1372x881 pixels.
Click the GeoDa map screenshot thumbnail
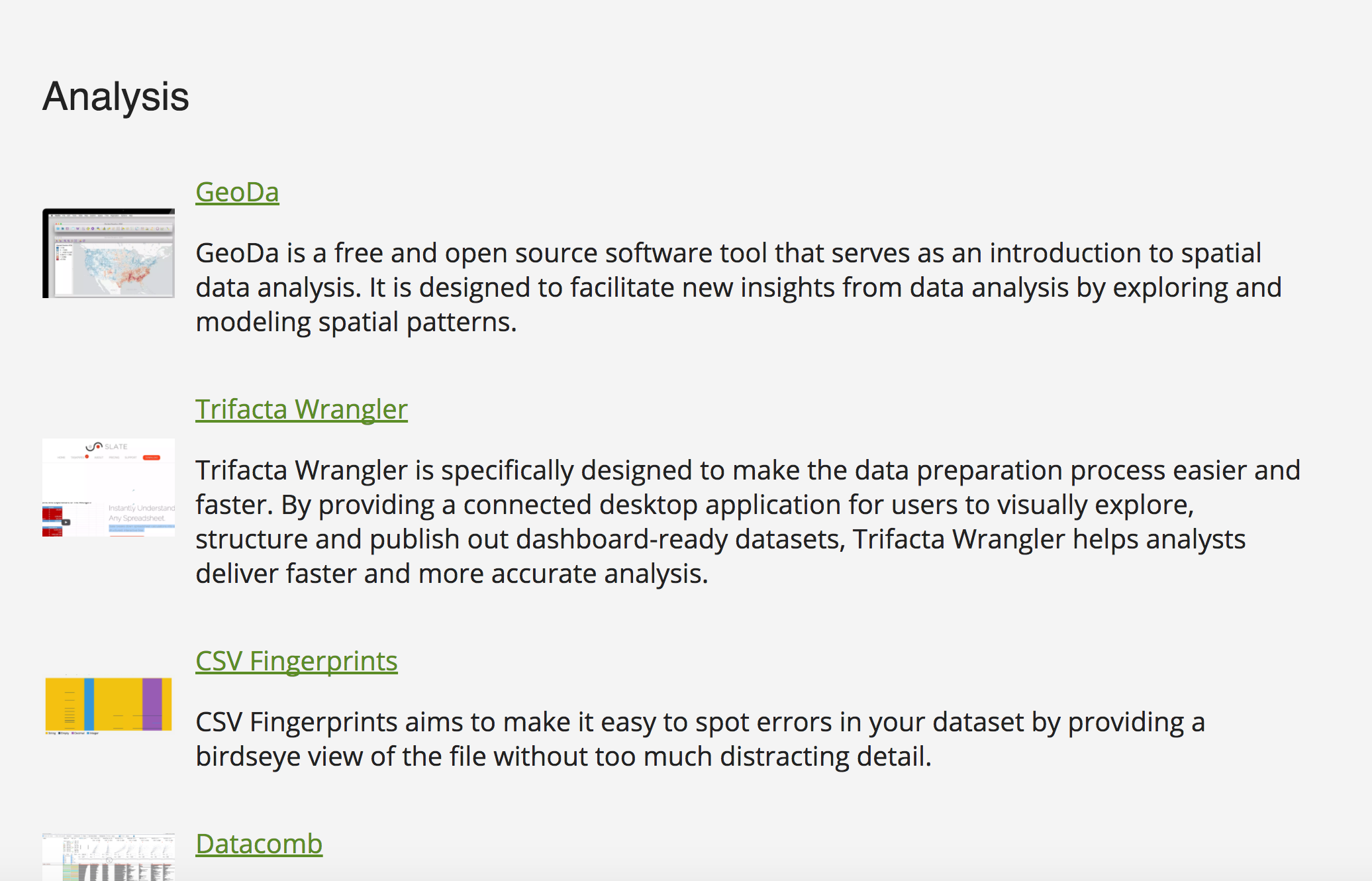click(108, 254)
